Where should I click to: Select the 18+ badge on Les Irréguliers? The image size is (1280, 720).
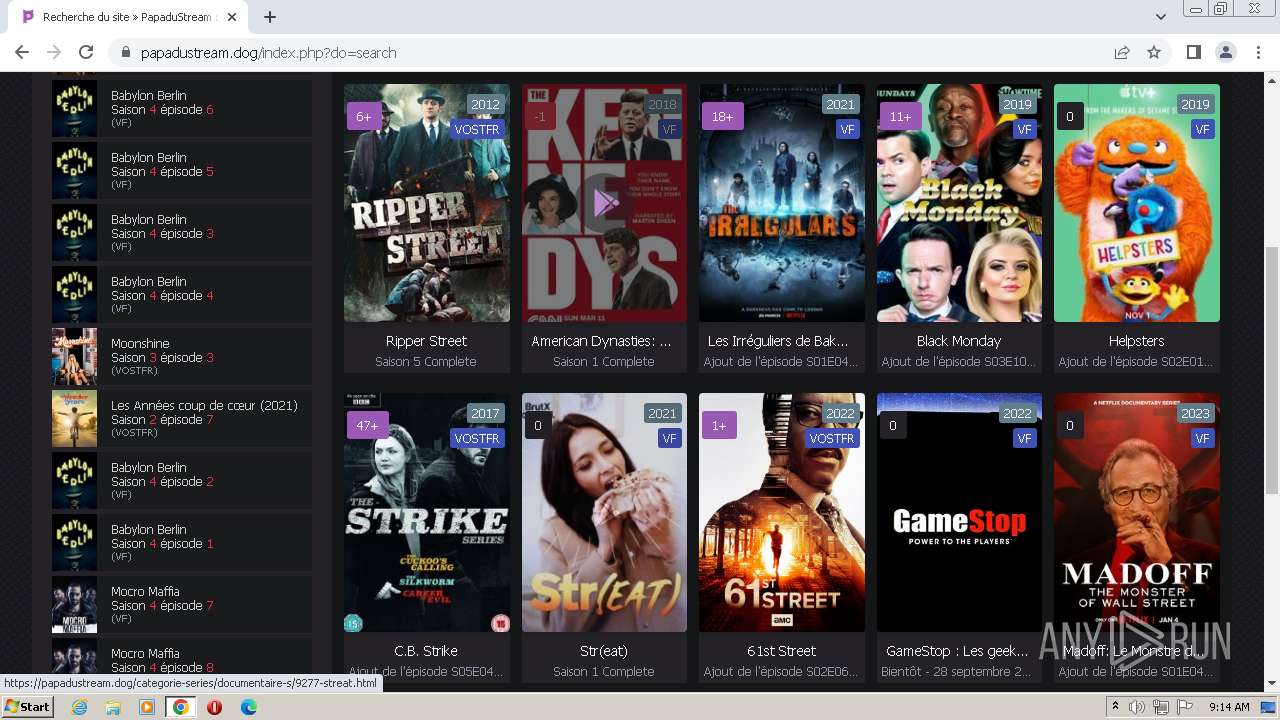[x=722, y=116]
